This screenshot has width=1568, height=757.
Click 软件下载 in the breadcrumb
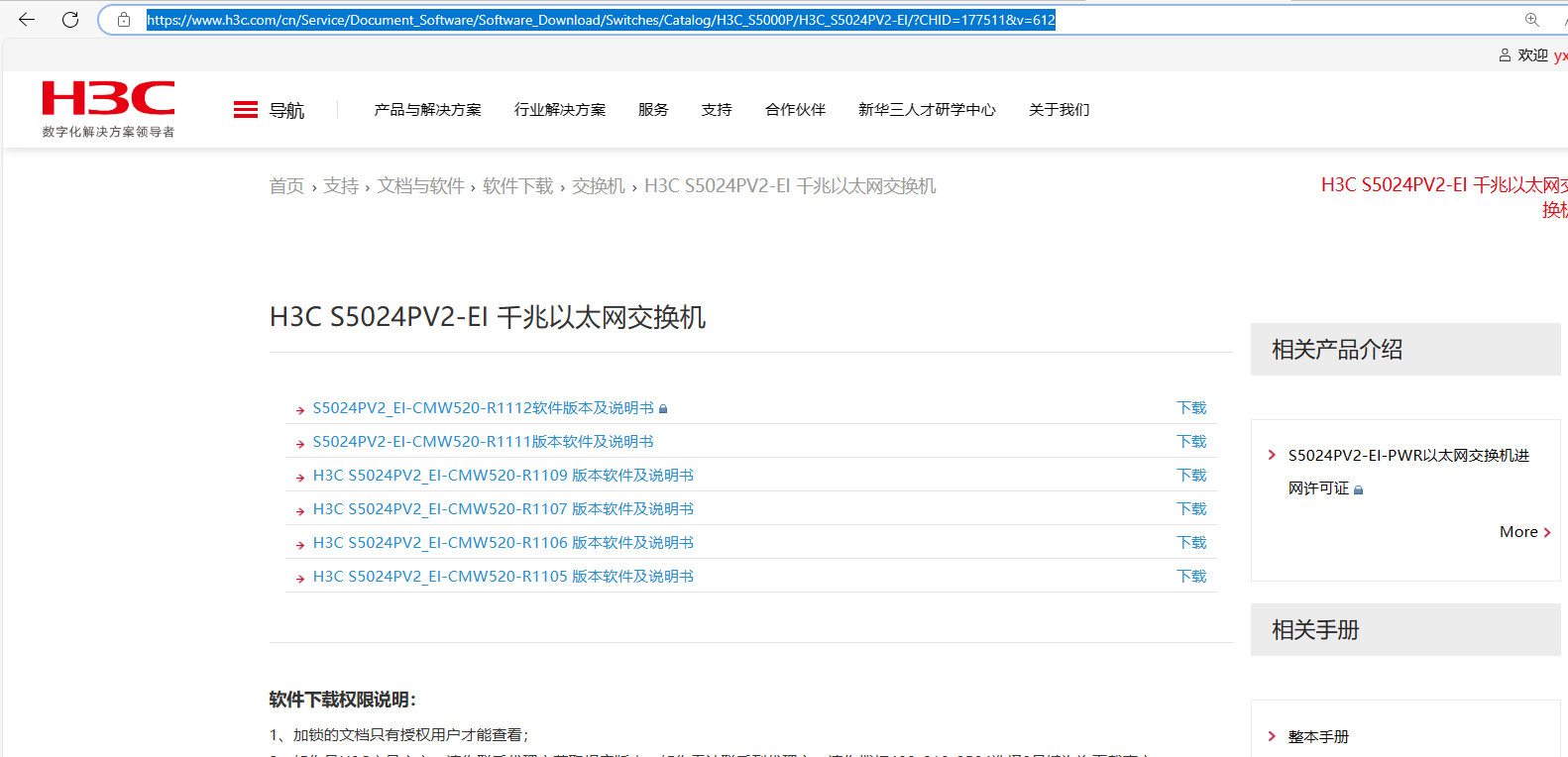[517, 186]
